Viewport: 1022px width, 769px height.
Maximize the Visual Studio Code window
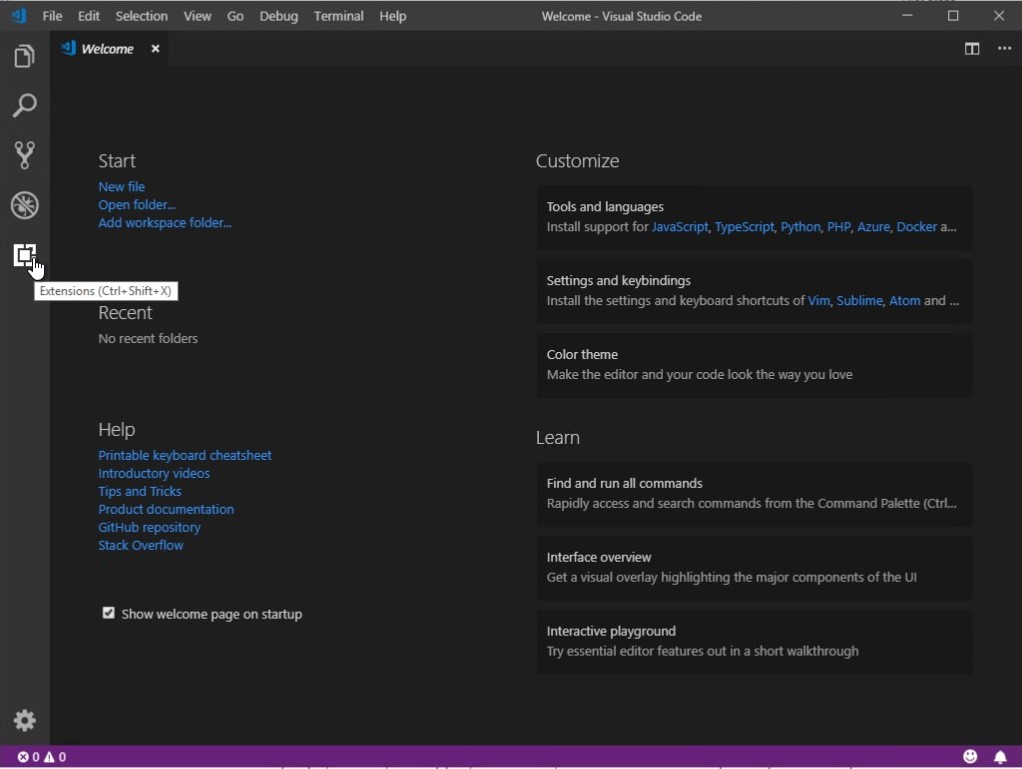click(x=953, y=16)
